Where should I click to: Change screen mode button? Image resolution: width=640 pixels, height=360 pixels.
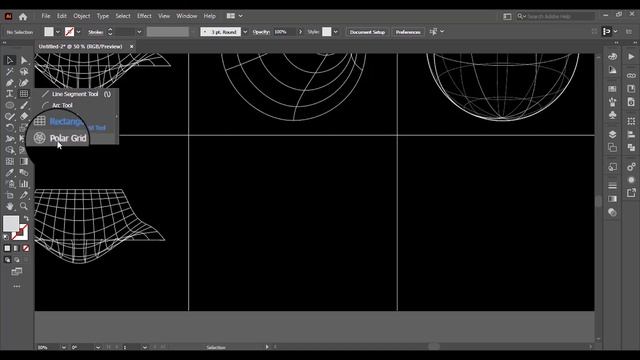[x=17, y=271]
